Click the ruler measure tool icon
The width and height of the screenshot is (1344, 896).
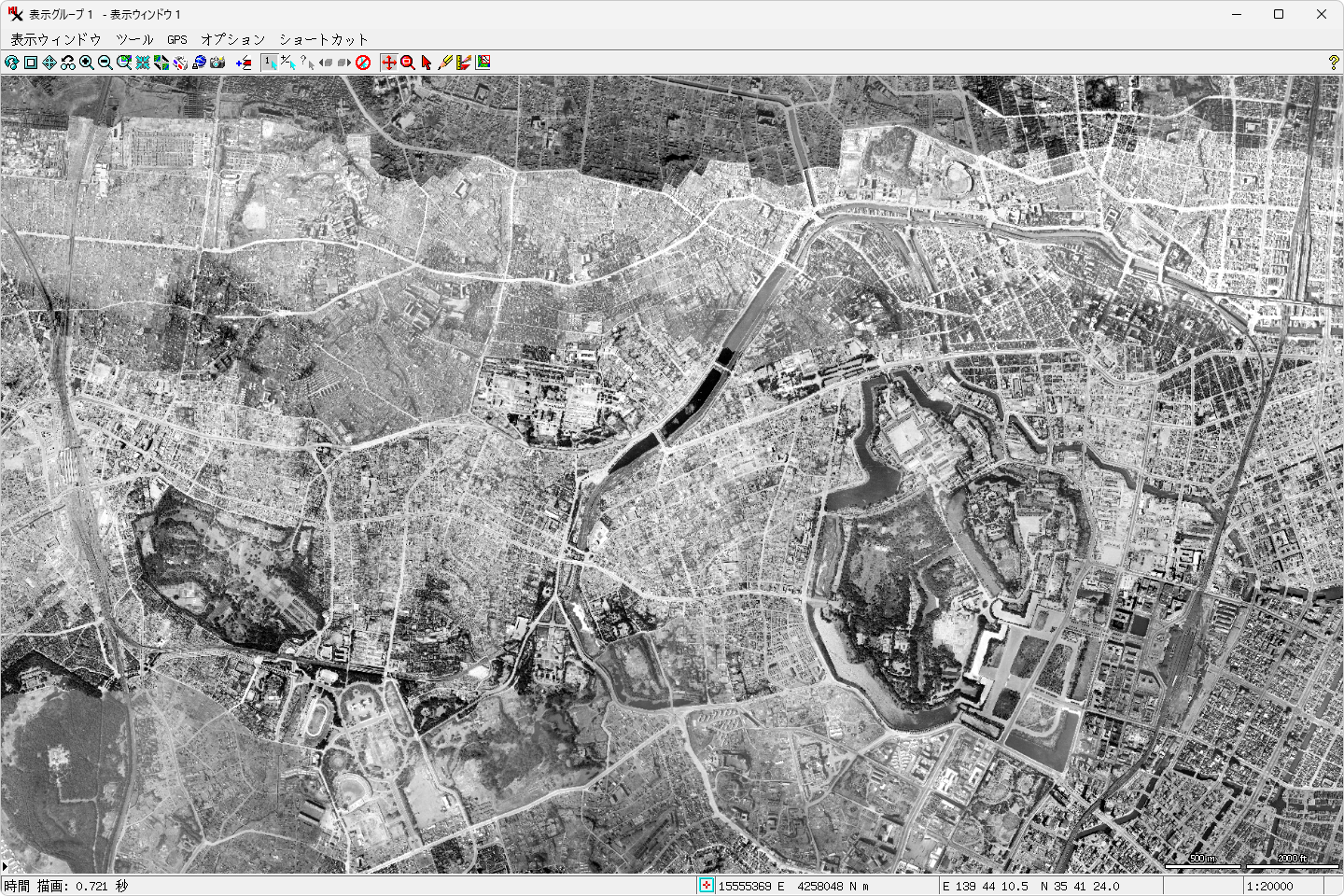pos(464,63)
